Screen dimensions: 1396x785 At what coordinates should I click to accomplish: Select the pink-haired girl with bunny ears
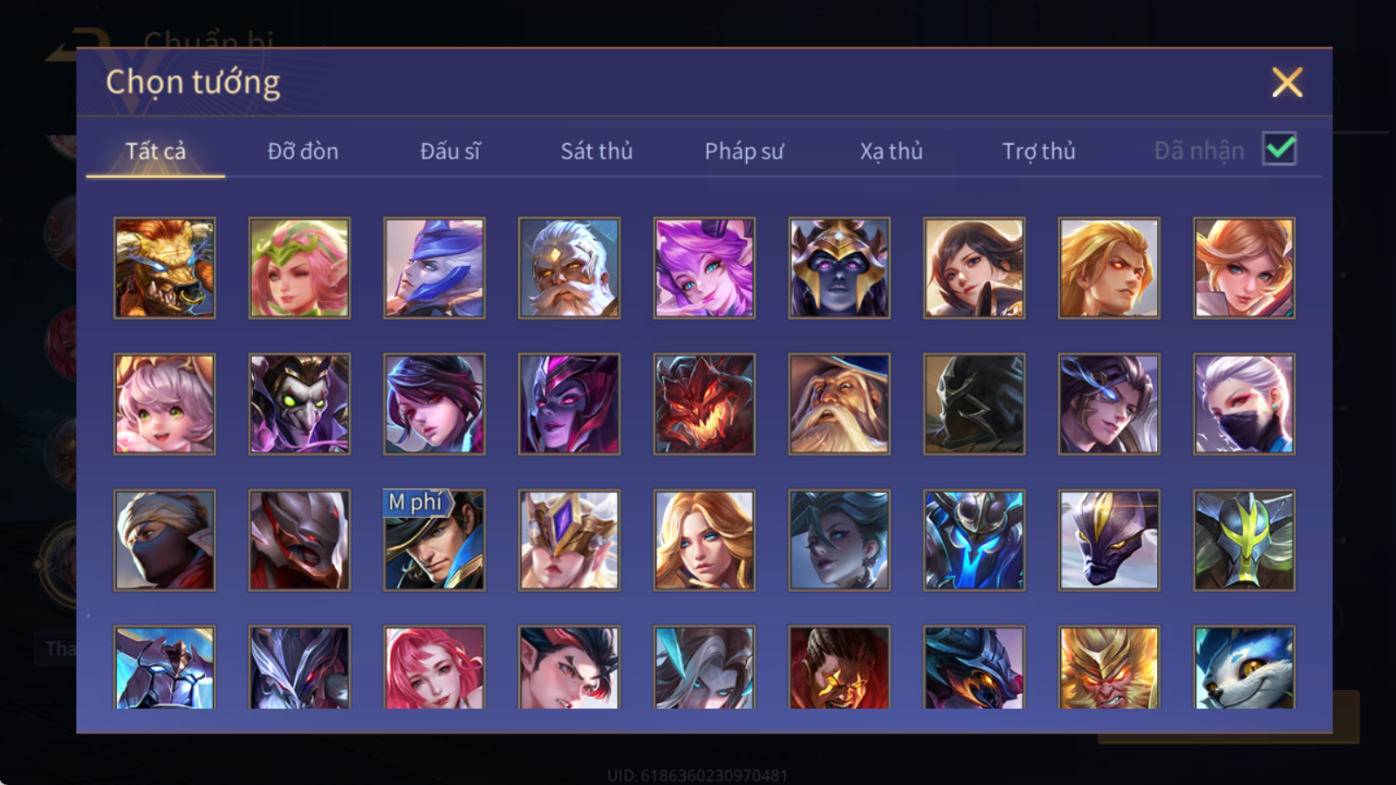coord(164,404)
